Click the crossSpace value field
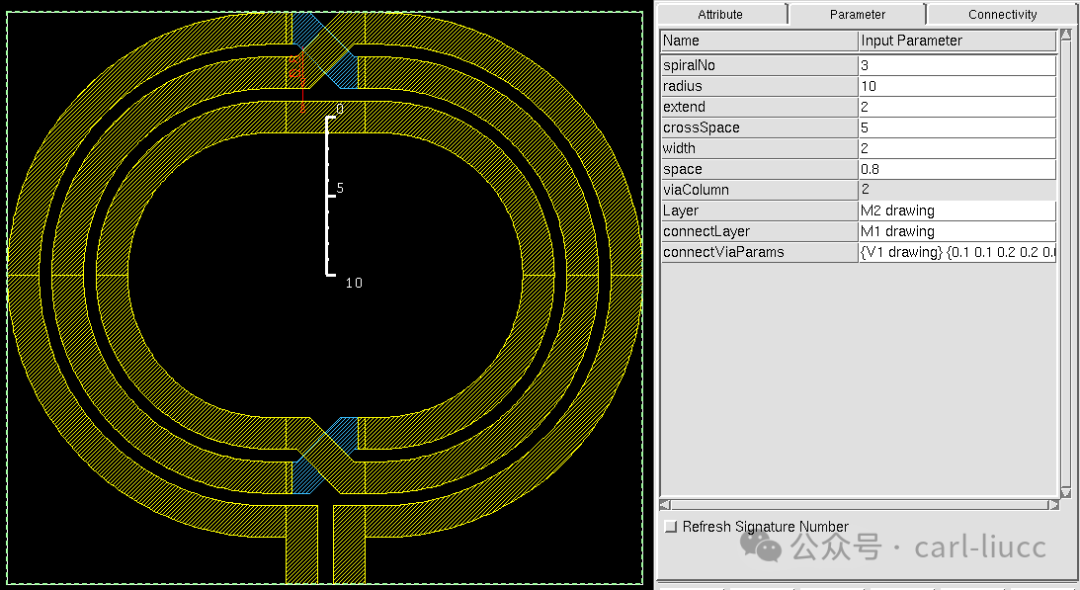The height and width of the screenshot is (590, 1080). 957,127
